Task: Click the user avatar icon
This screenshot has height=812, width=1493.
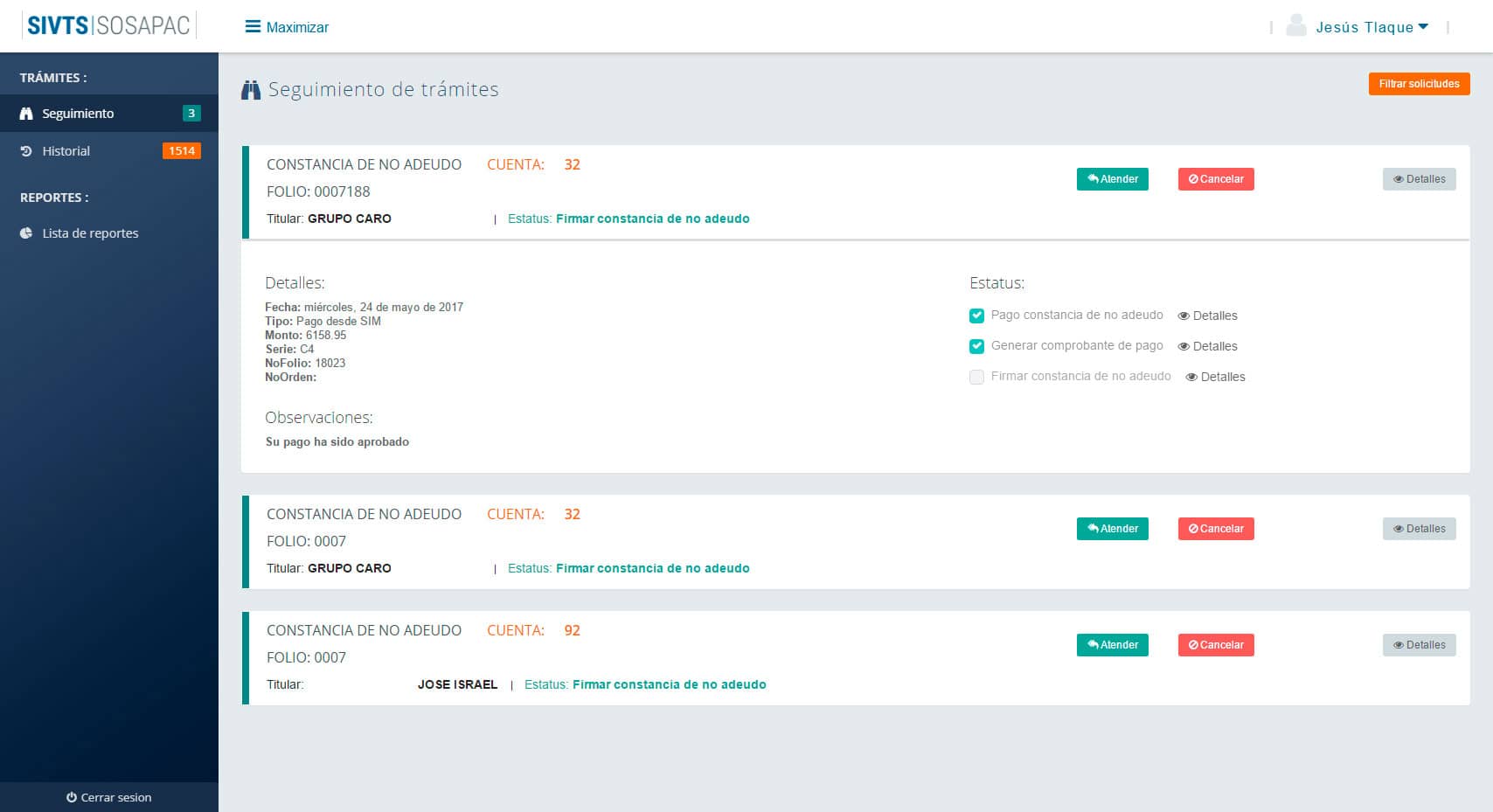Action: [1296, 25]
